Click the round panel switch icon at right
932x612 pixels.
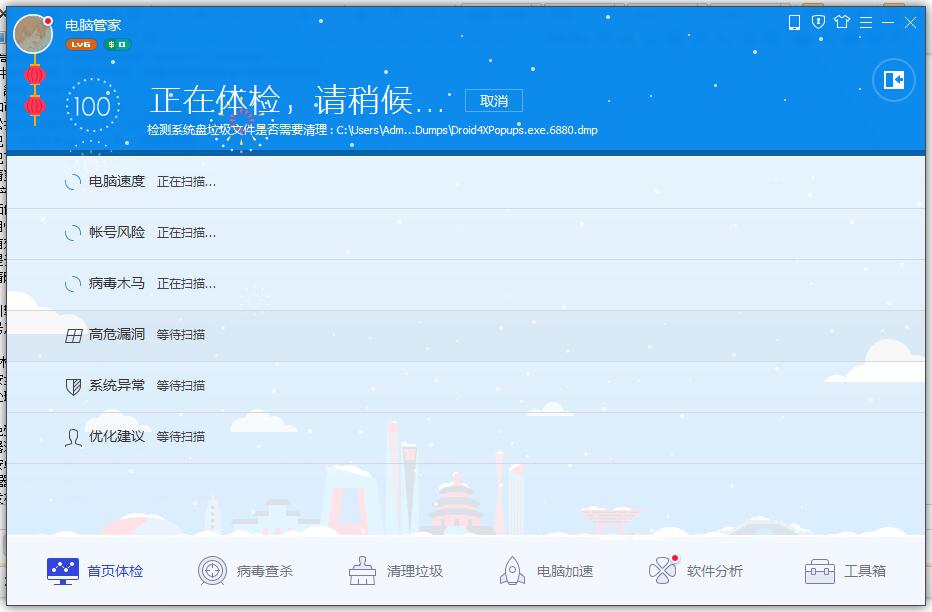click(893, 80)
